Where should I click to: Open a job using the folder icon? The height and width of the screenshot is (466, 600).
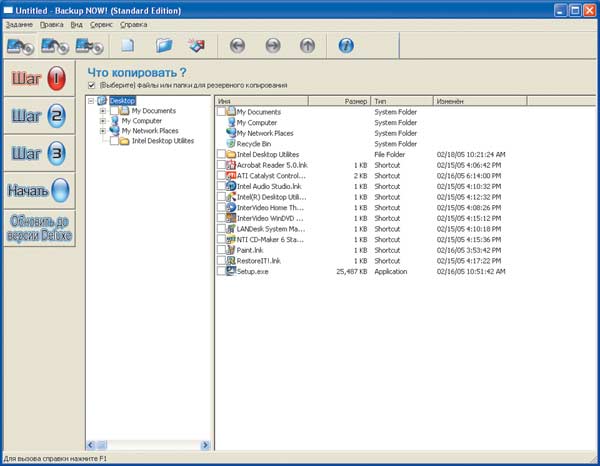point(164,46)
